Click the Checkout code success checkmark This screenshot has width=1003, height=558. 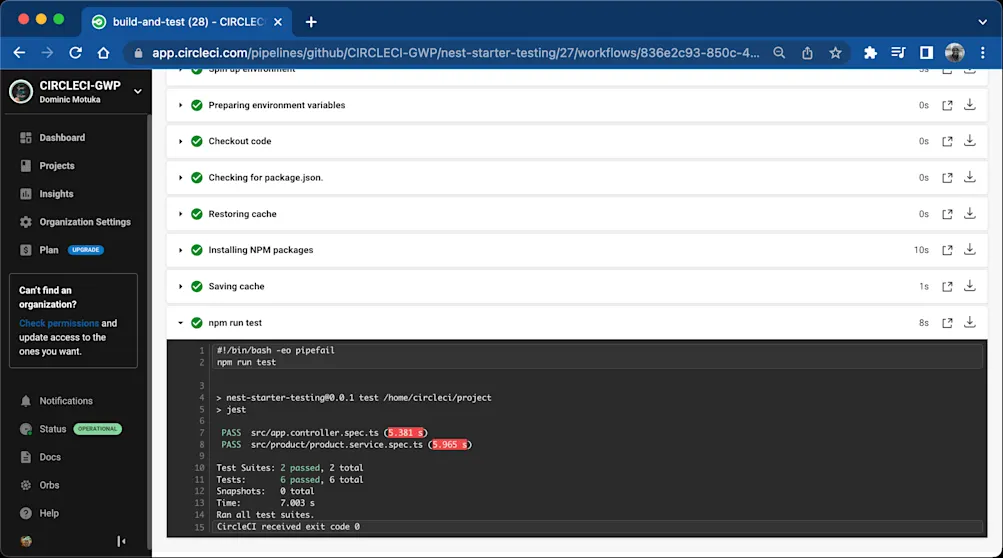pos(197,141)
